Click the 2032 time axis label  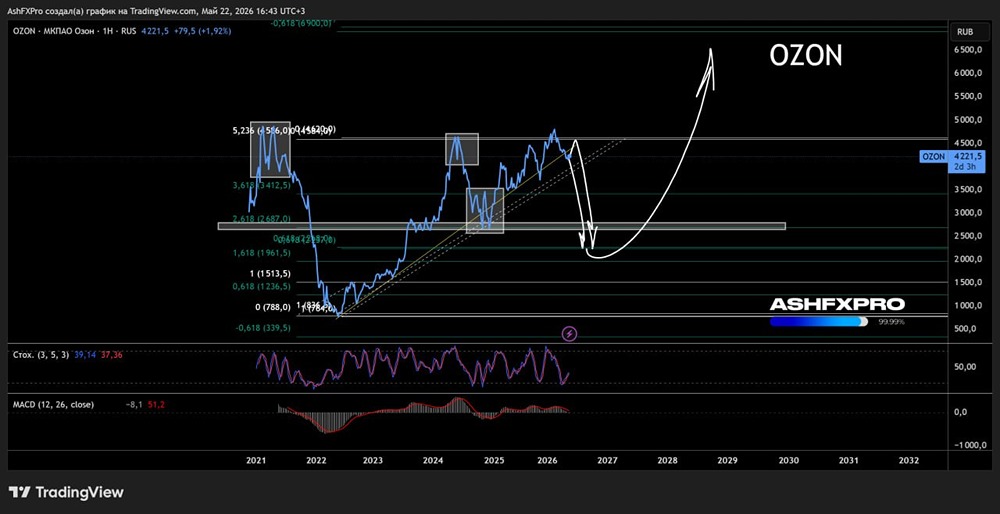pyautogui.click(x=909, y=460)
